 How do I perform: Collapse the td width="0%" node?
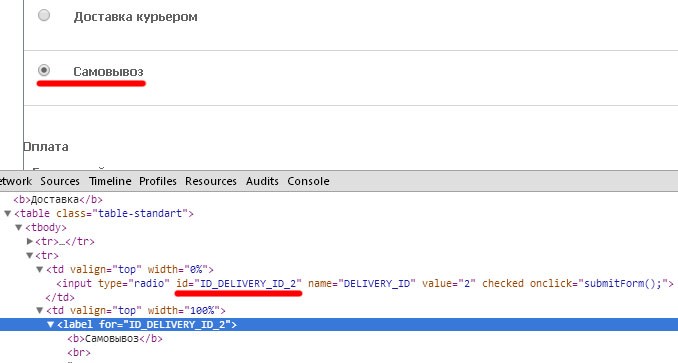coord(40,270)
